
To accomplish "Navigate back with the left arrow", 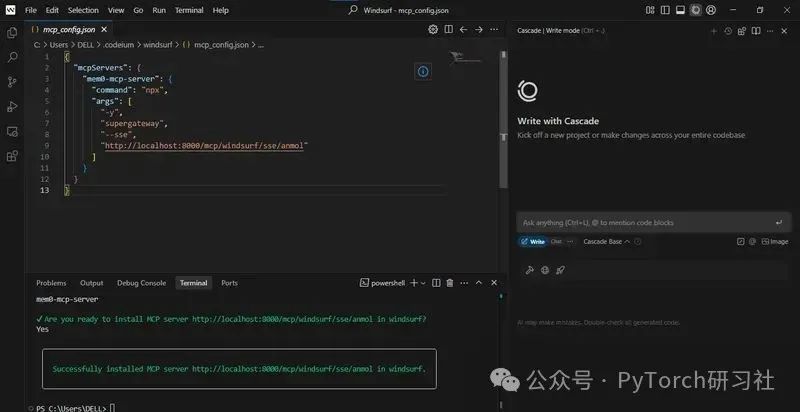I will pos(463,30).
